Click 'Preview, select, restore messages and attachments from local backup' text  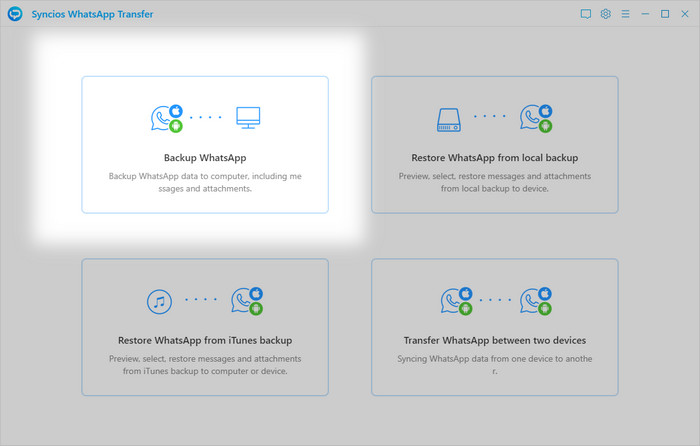pyautogui.click(x=495, y=182)
